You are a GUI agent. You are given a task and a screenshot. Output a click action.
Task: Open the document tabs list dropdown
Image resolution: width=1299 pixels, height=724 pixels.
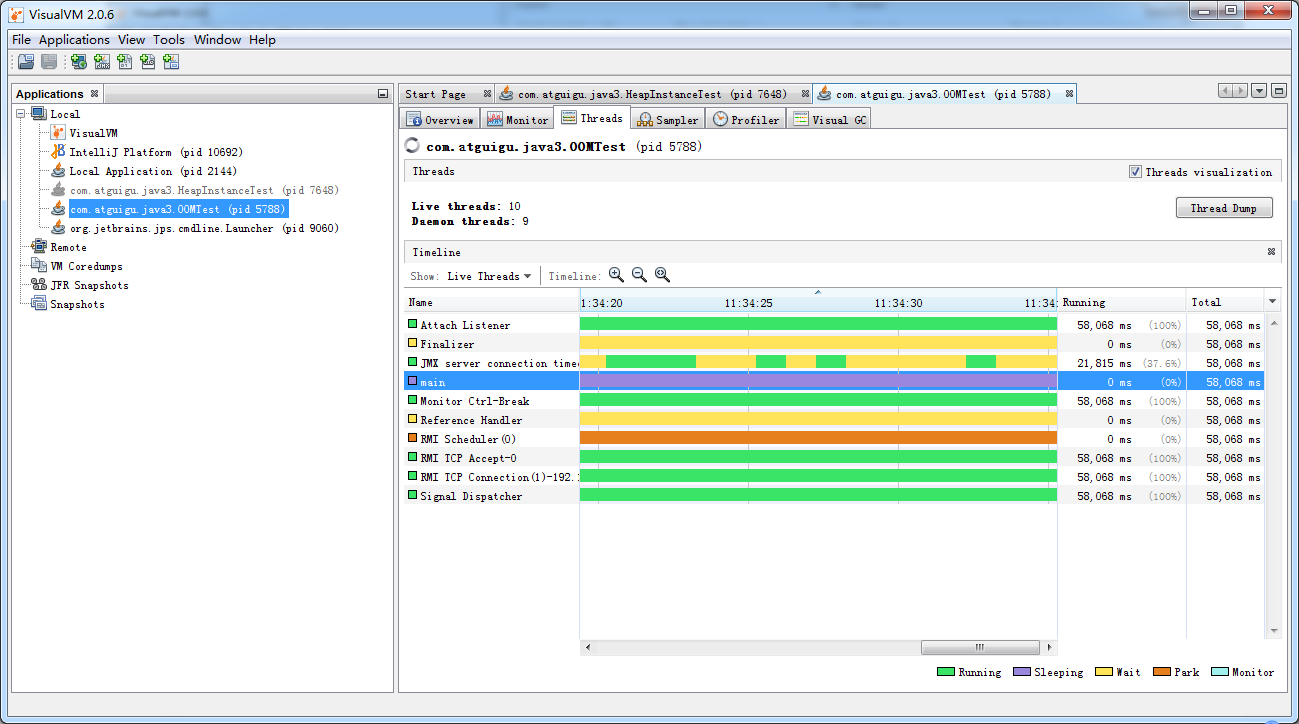click(1259, 91)
